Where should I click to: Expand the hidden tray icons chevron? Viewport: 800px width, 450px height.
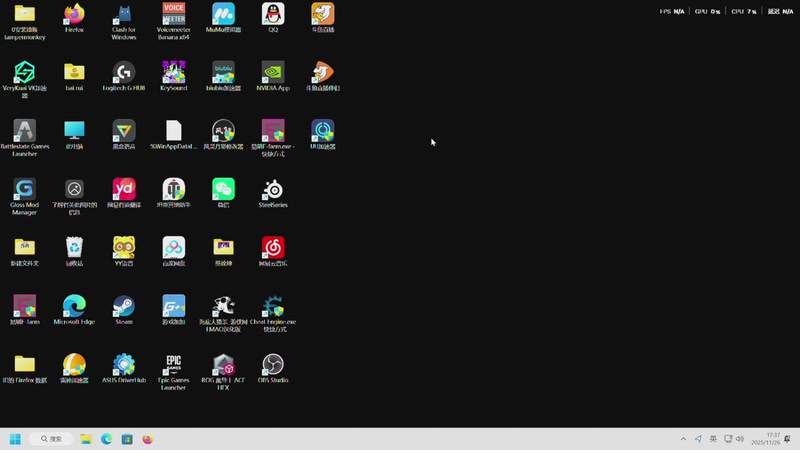(683, 439)
